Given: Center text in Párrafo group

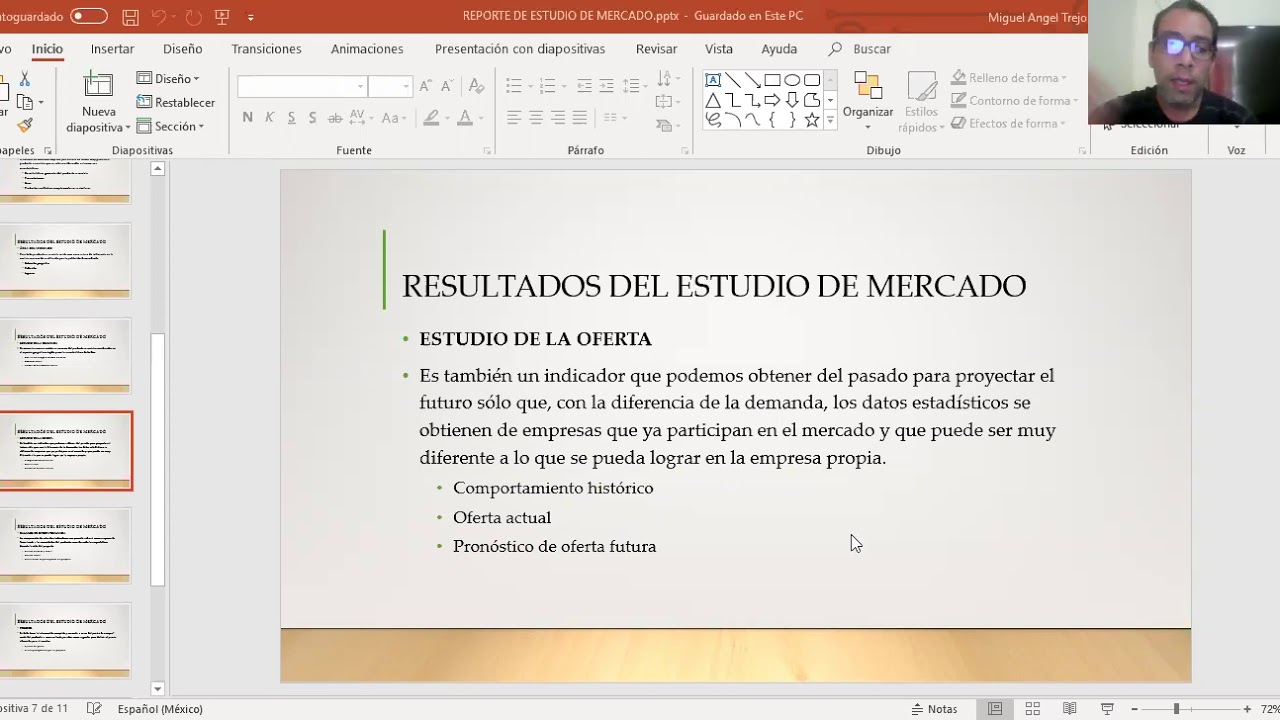Looking at the screenshot, I should (x=536, y=118).
